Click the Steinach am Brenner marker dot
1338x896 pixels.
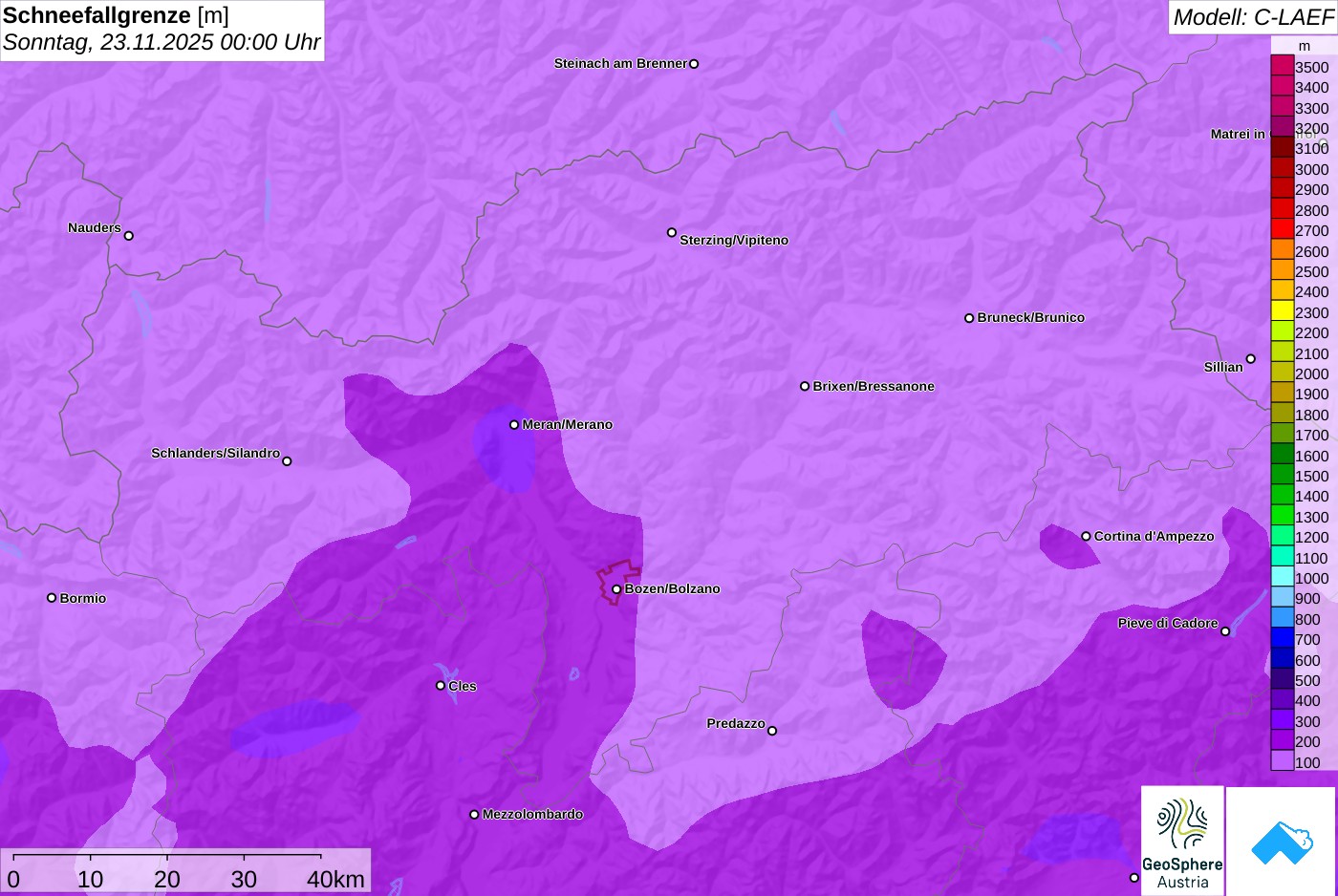694,64
